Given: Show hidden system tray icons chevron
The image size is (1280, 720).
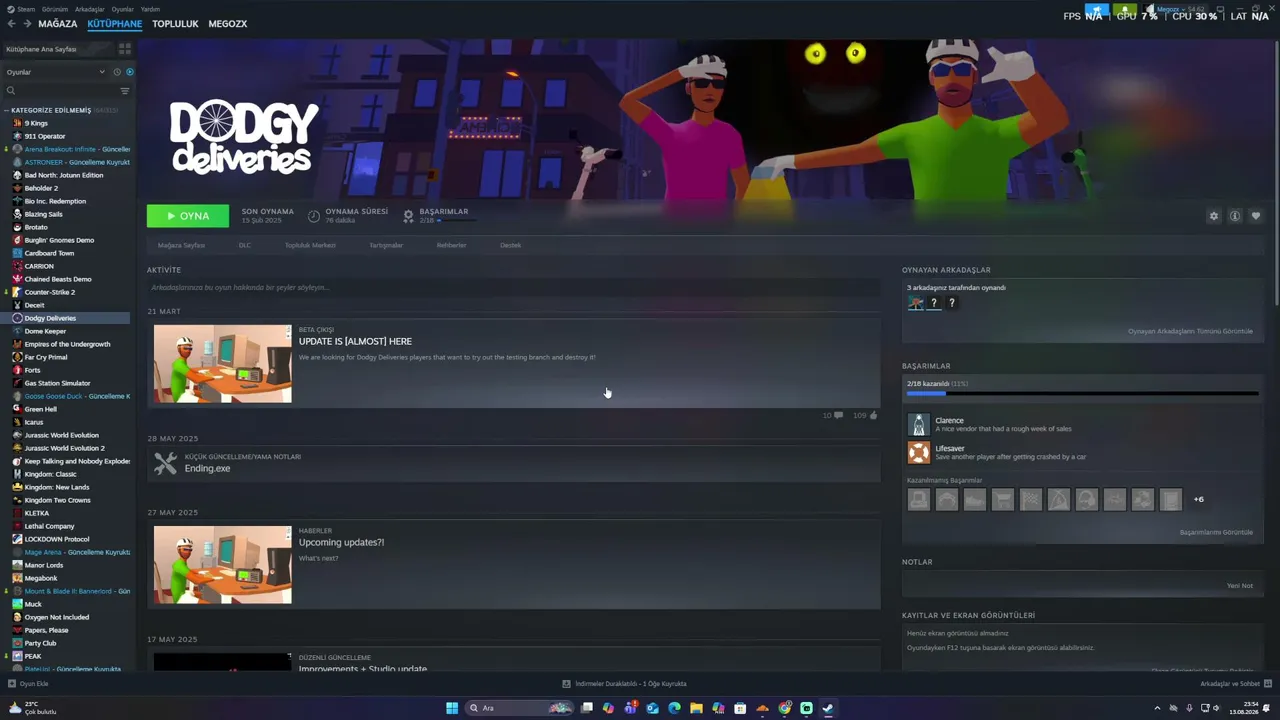Looking at the screenshot, I should pyautogui.click(x=1157, y=708).
